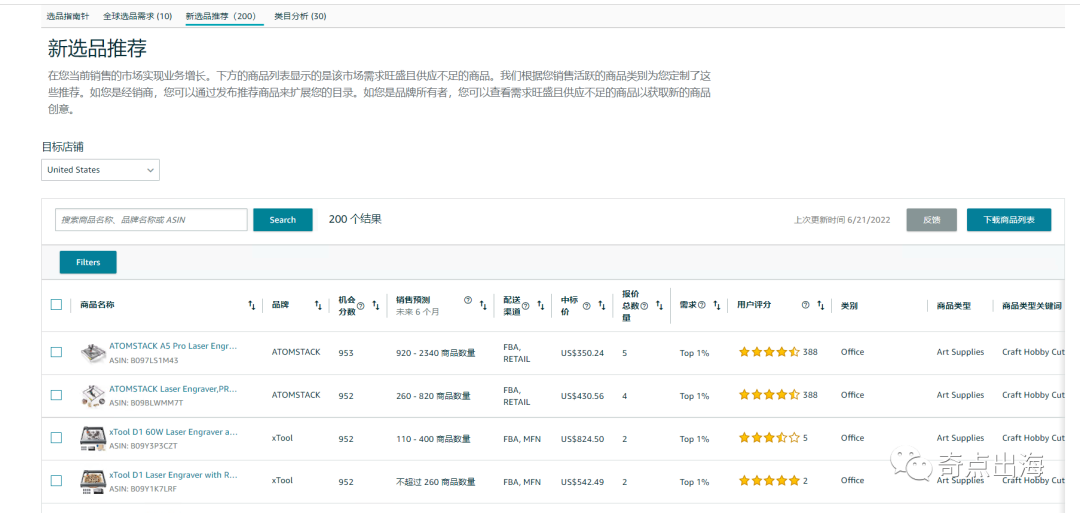Screen dimensions: 1080x513
Task: Click 上次更新时间 6/21/2022 text
Action: tap(842, 220)
